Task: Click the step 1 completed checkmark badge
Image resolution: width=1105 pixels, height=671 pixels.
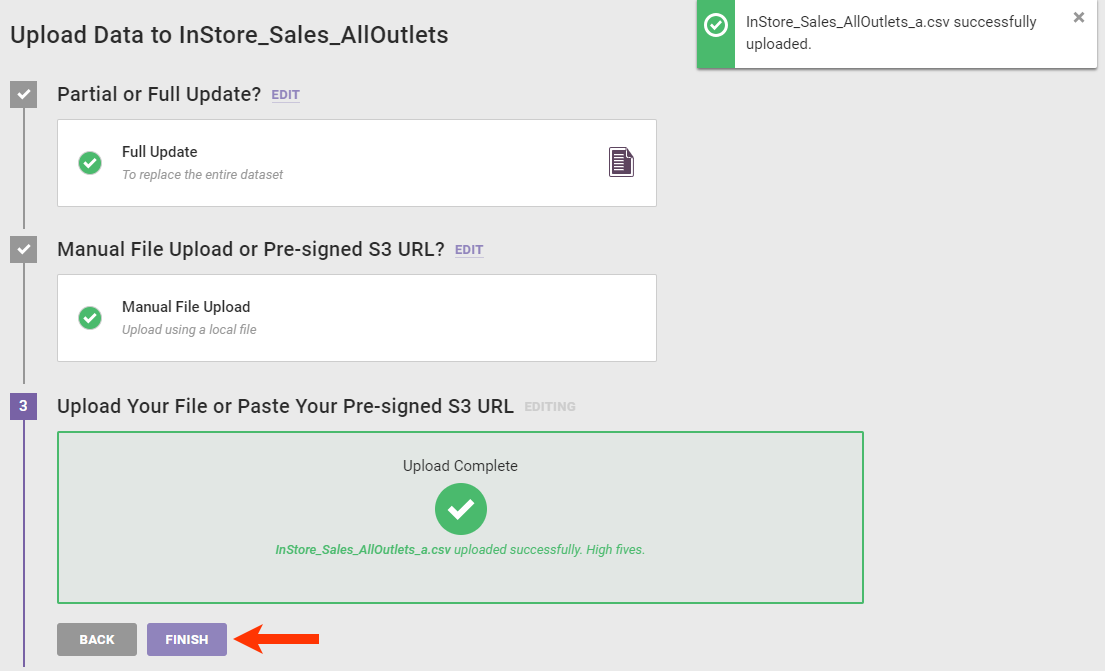Action: 23,95
